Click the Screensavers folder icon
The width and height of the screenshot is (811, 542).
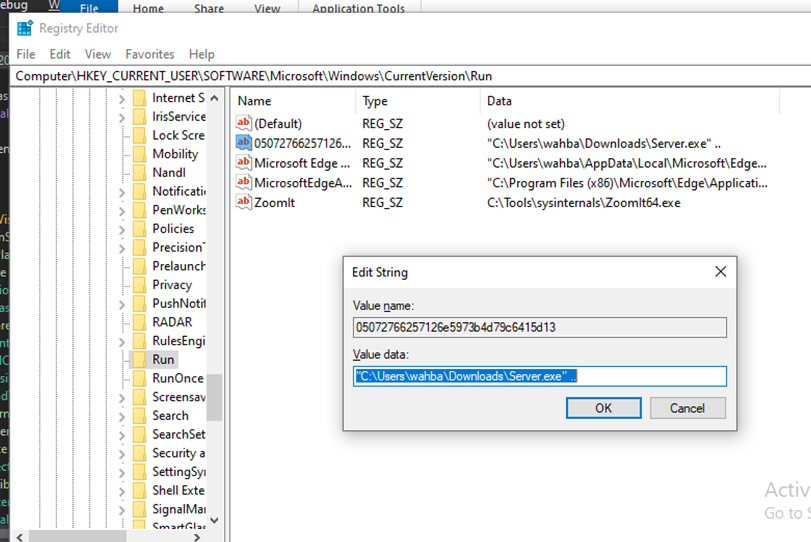(x=139, y=397)
